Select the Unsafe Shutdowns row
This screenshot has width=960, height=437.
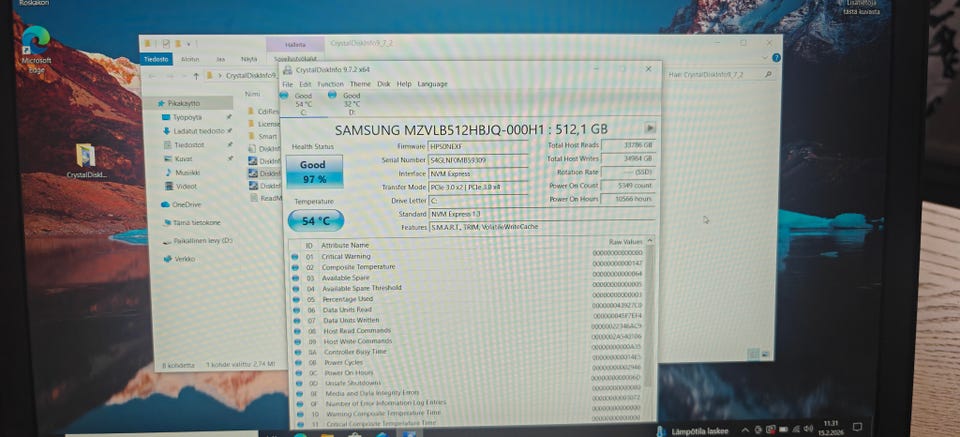point(468,383)
